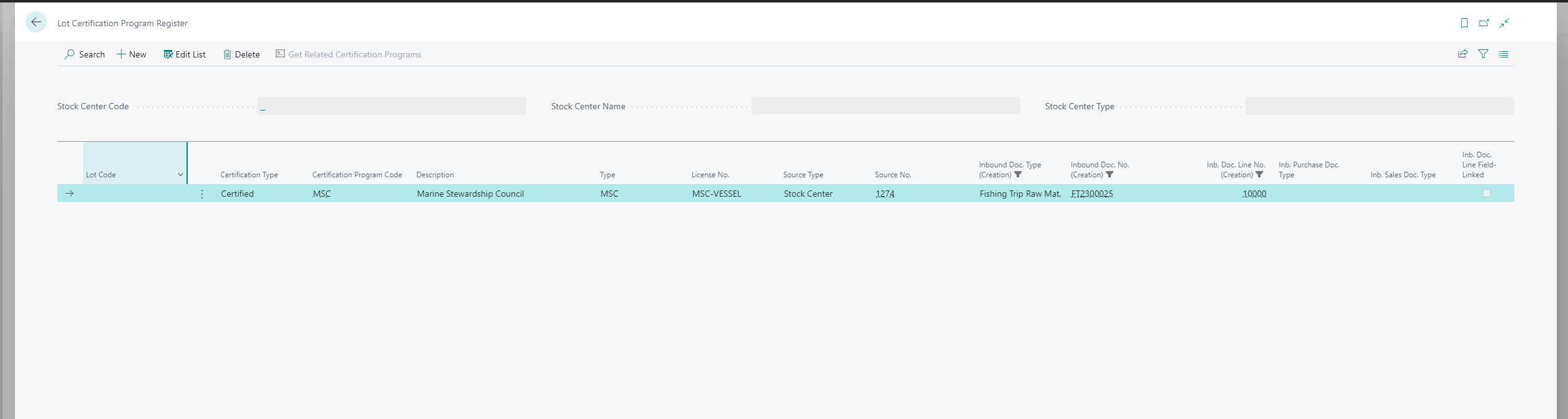Viewport: 1568px width, 419px height.
Task: Click the Stock Center Code field
Action: coord(392,106)
